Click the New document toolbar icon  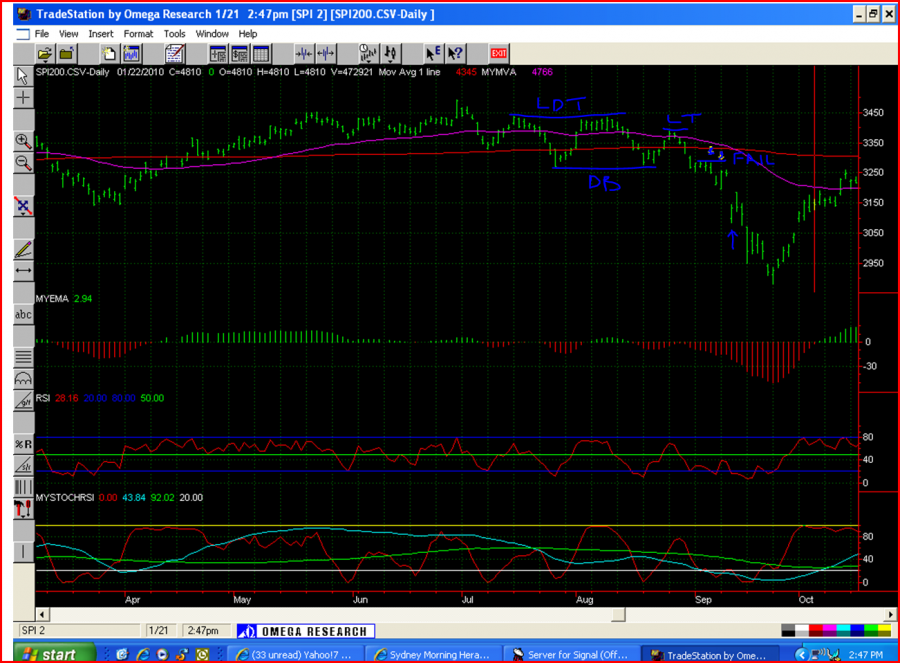[x=108, y=54]
